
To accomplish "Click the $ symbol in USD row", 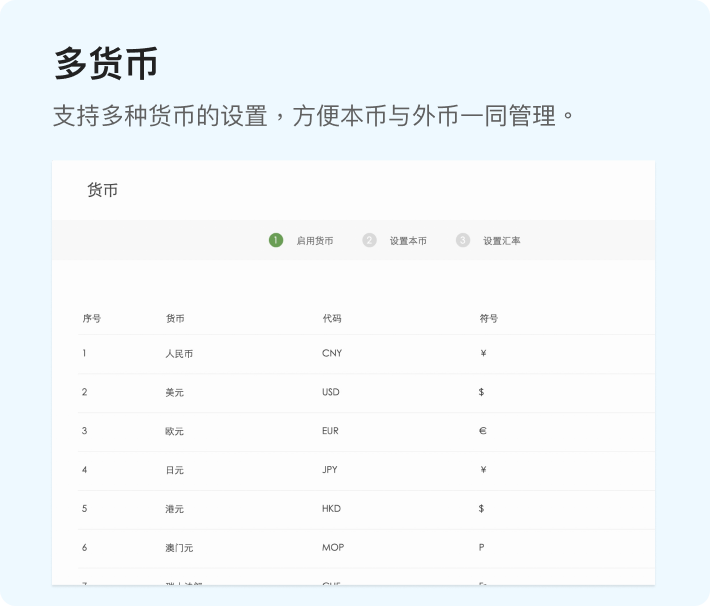I will (481, 392).
